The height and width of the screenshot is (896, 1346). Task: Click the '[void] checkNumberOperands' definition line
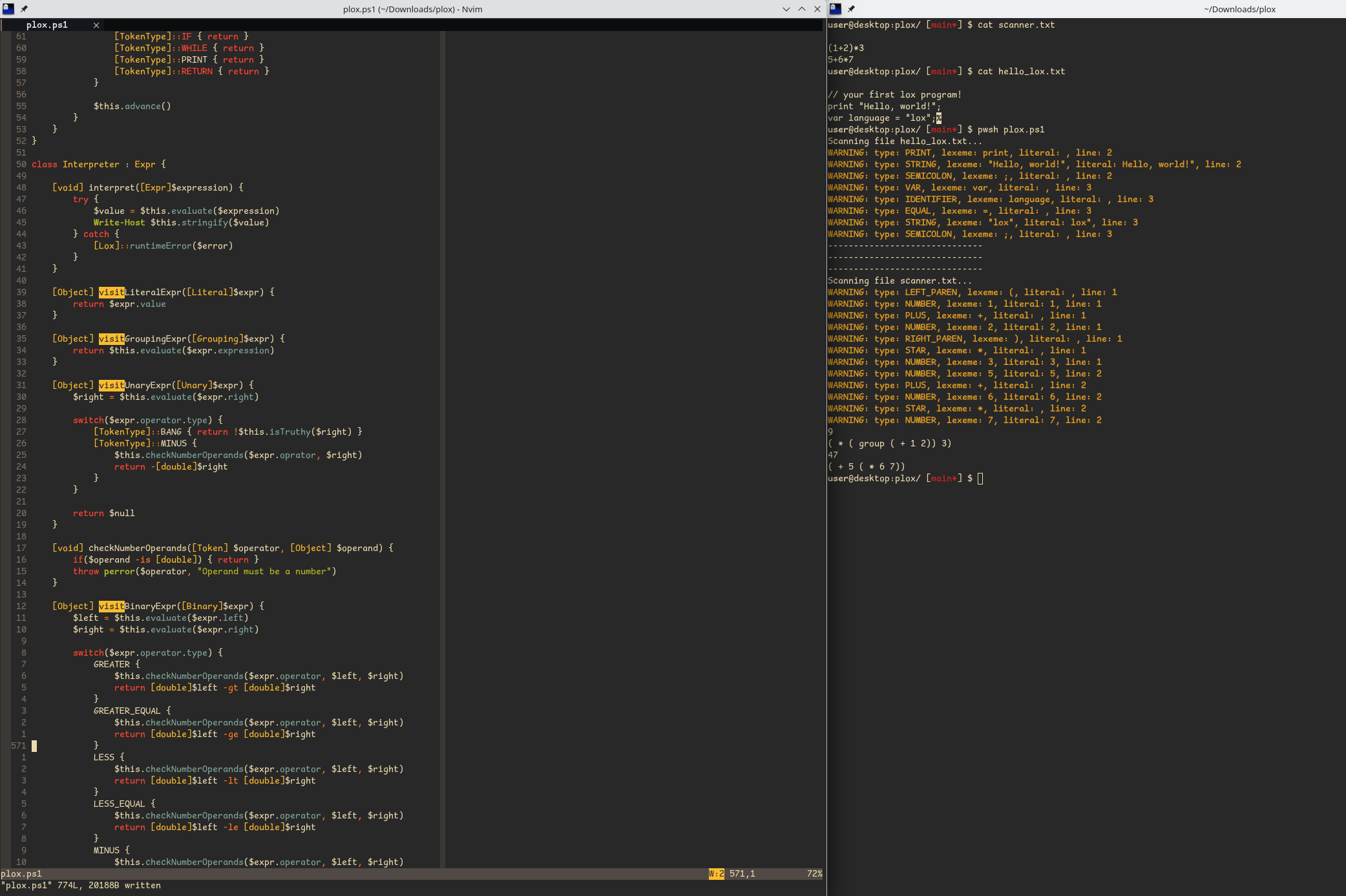pos(223,548)
